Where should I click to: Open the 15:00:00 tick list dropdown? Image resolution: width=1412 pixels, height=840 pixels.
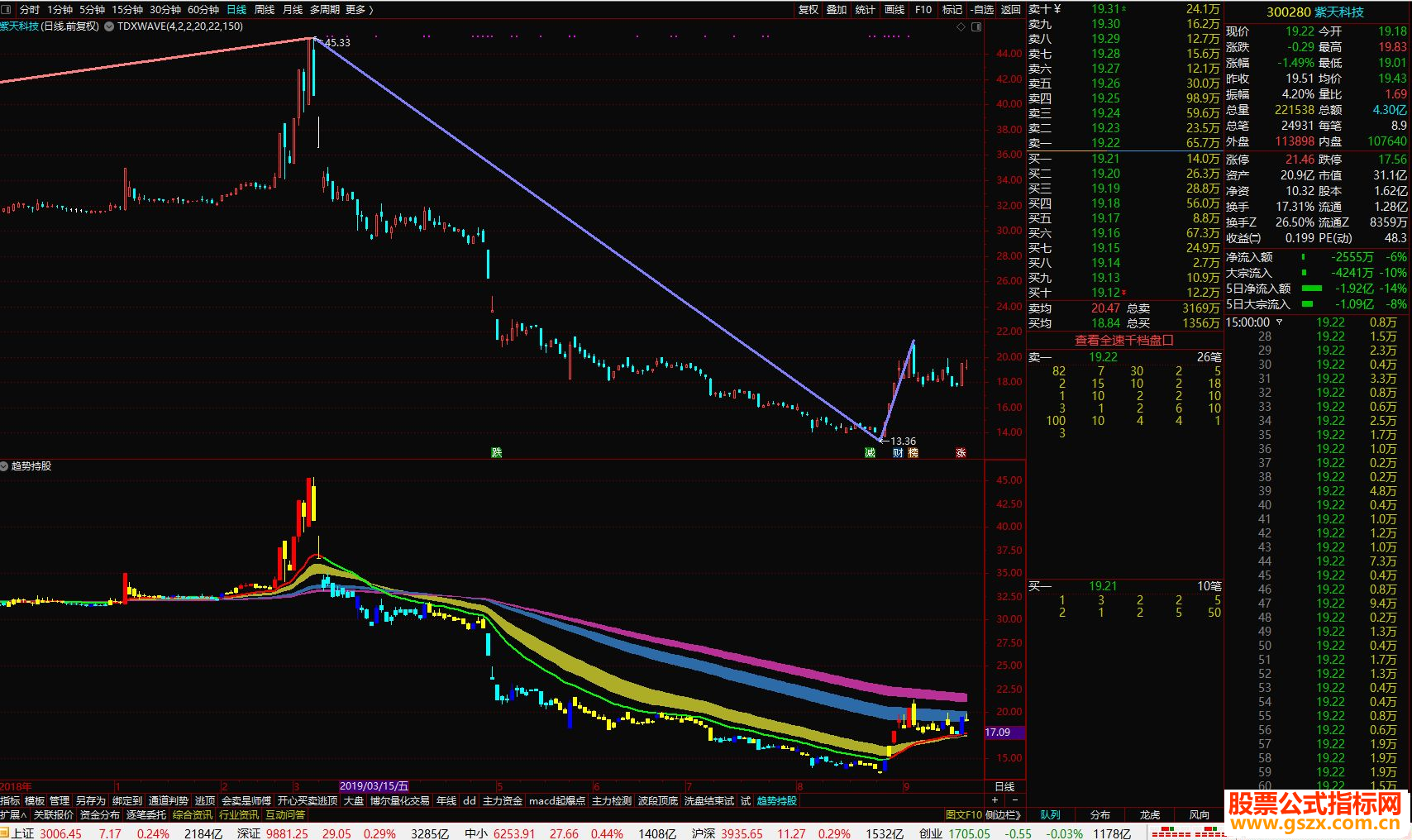[x=1280, y=322]
